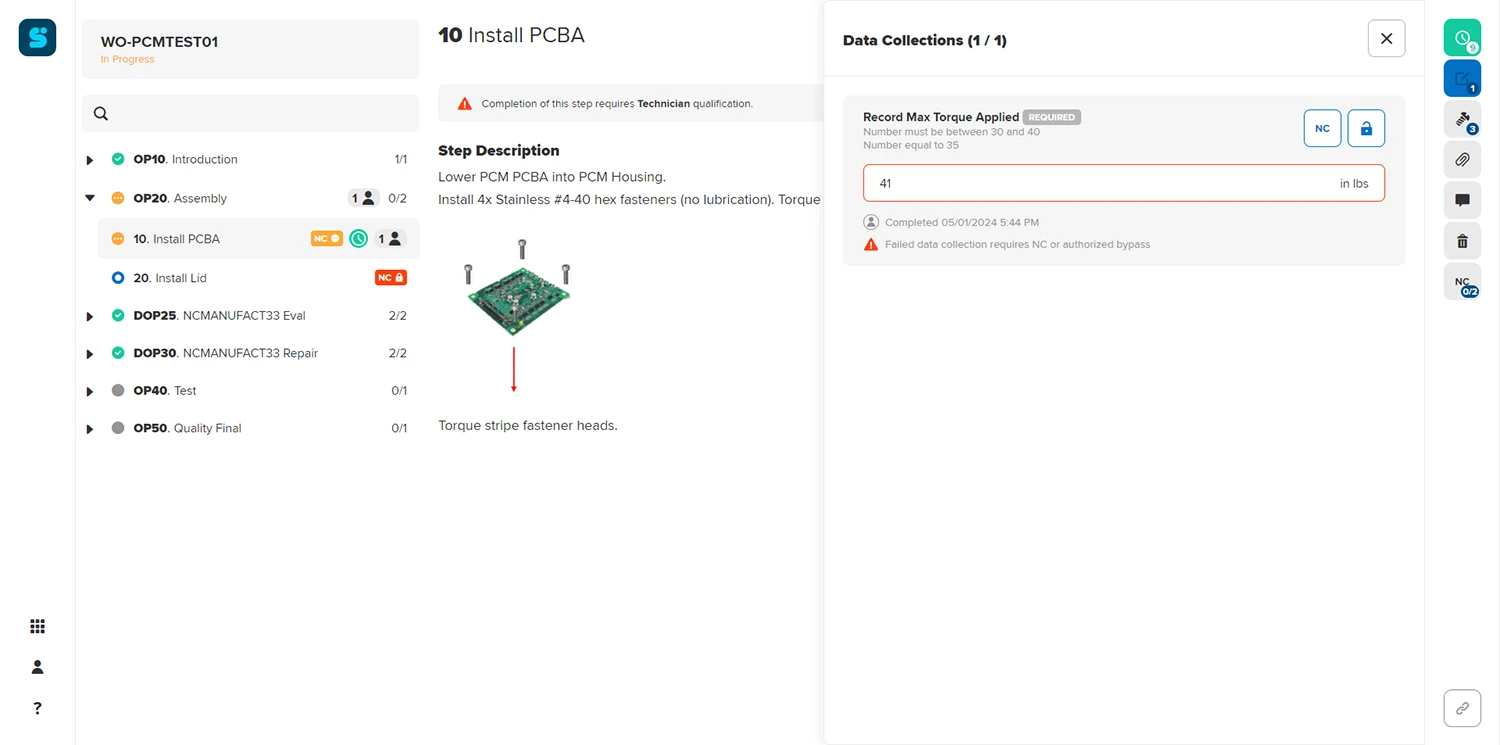Expand the OP10 Introduction operation
This screenshot has height=745, width=1500.
click(x=90, y=160)
